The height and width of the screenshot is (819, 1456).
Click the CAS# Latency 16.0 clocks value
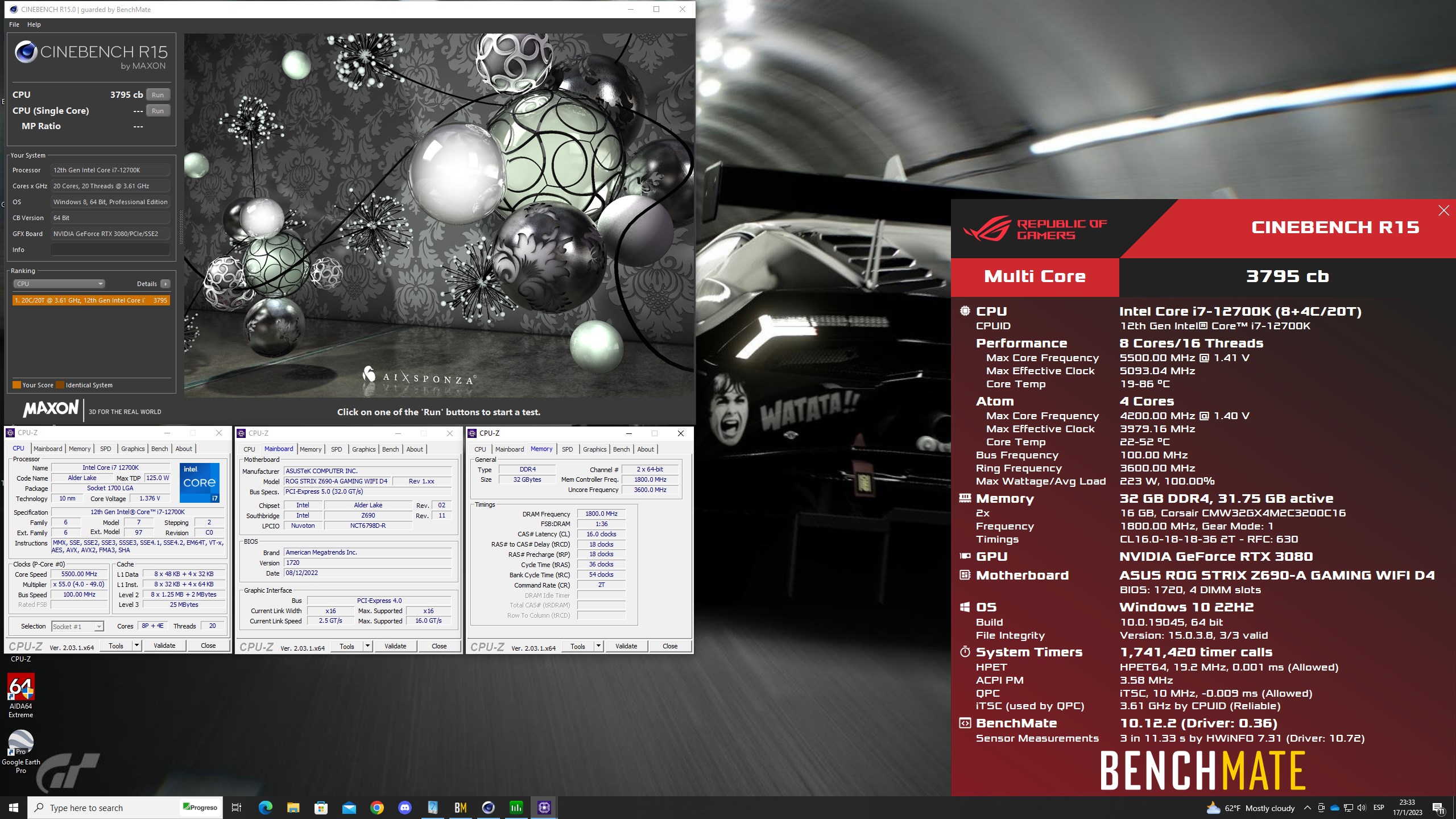(x=601, y=534)
